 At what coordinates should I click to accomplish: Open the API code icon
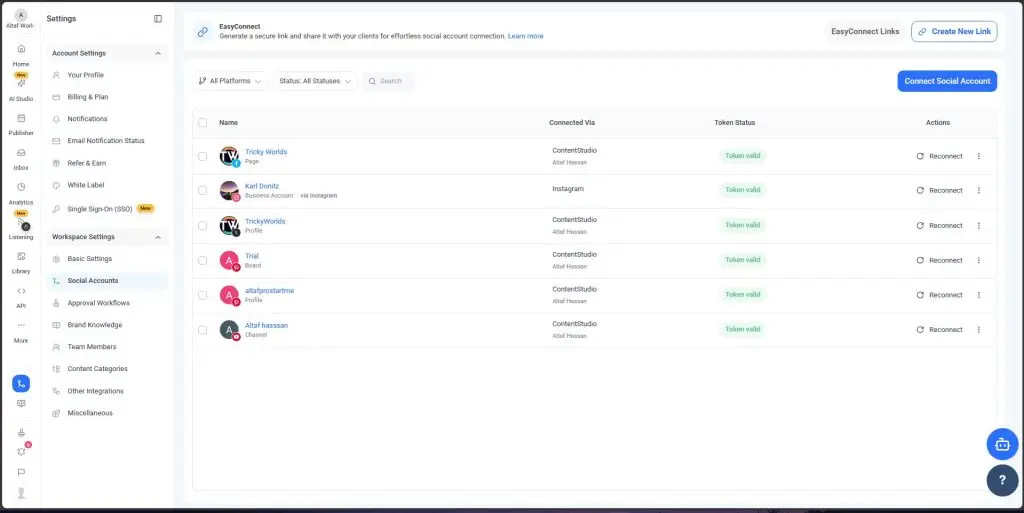click(x=21, y=291)
